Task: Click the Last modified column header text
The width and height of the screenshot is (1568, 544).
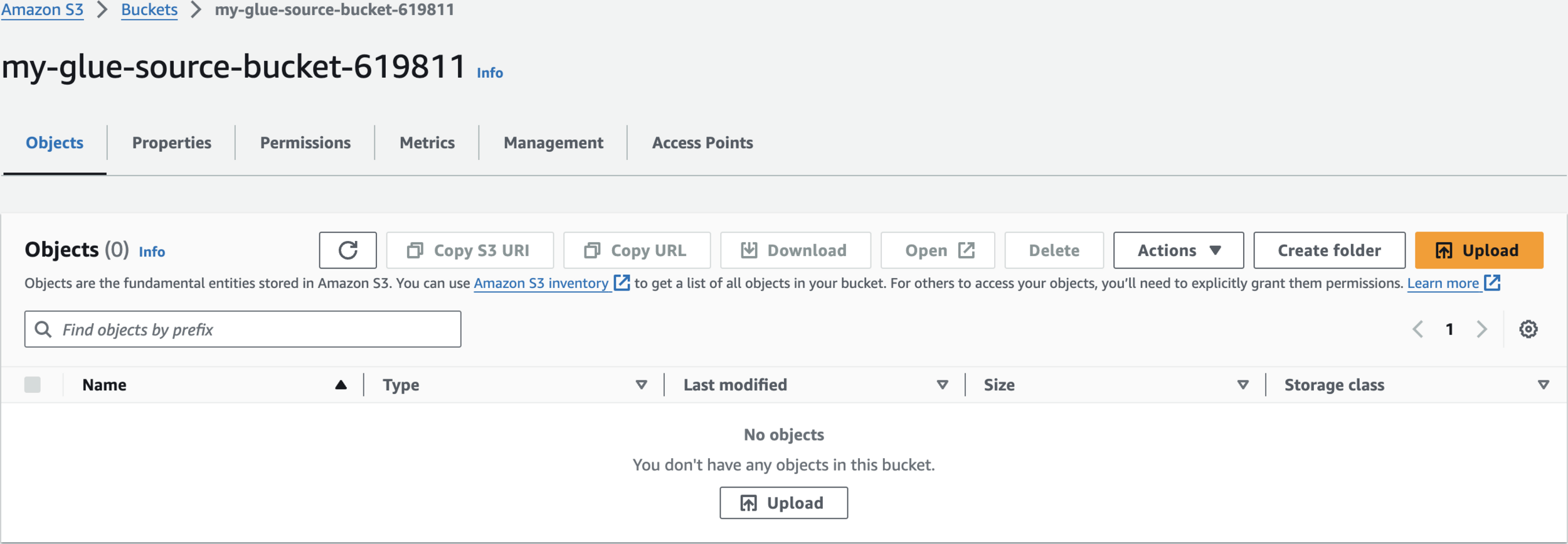Action: pyautogui.click(x=735, y=385)
